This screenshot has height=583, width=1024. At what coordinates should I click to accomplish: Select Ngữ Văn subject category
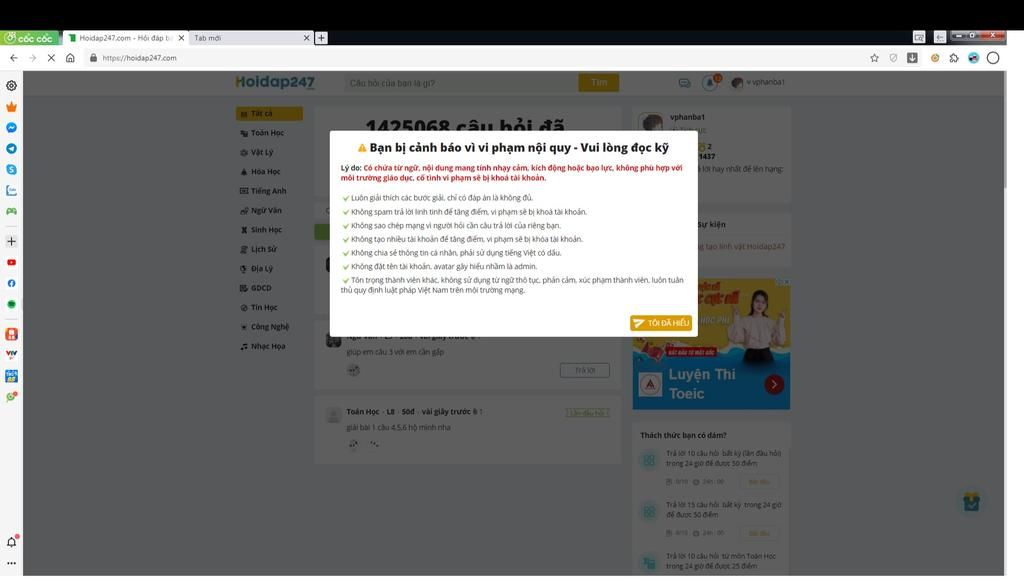click(261, 210)
